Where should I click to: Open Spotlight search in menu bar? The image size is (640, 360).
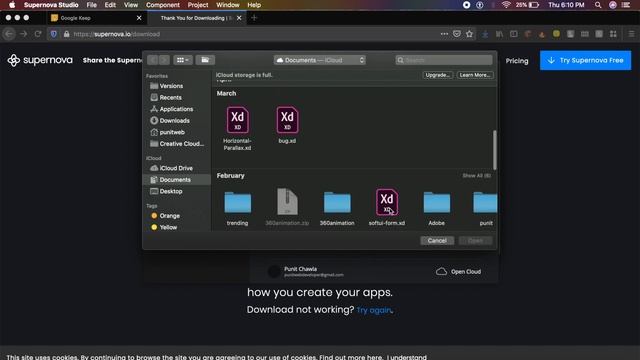pos(598,5)
